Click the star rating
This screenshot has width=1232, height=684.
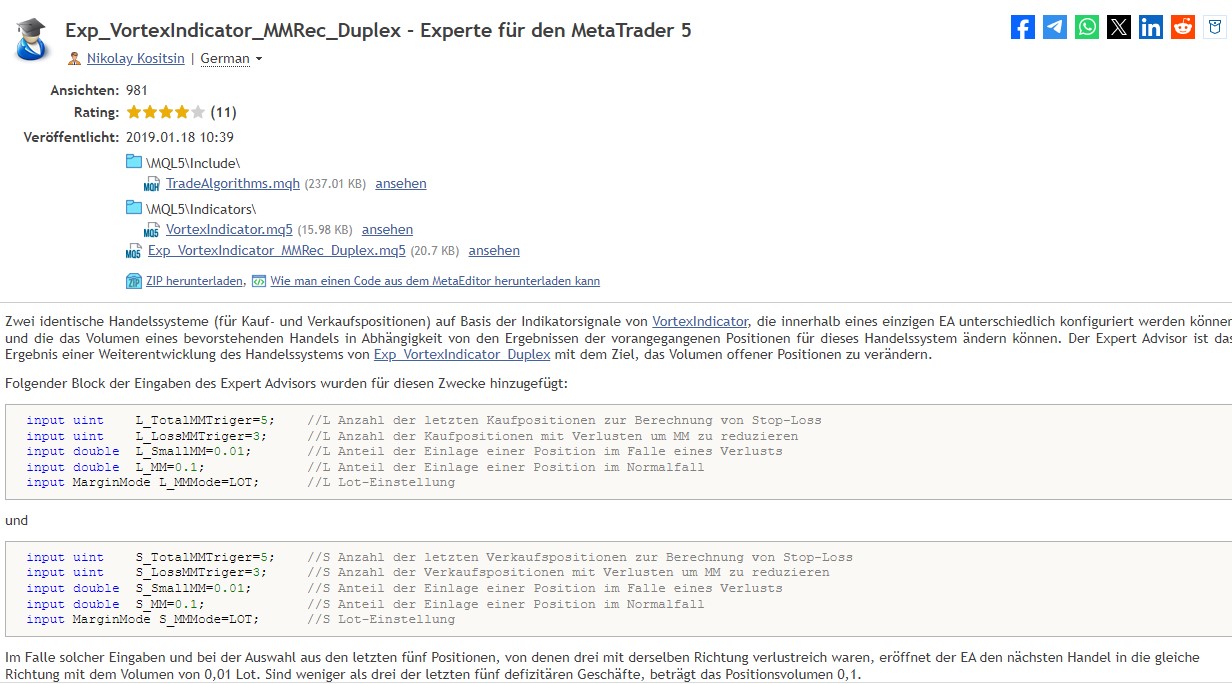[166, 112]
